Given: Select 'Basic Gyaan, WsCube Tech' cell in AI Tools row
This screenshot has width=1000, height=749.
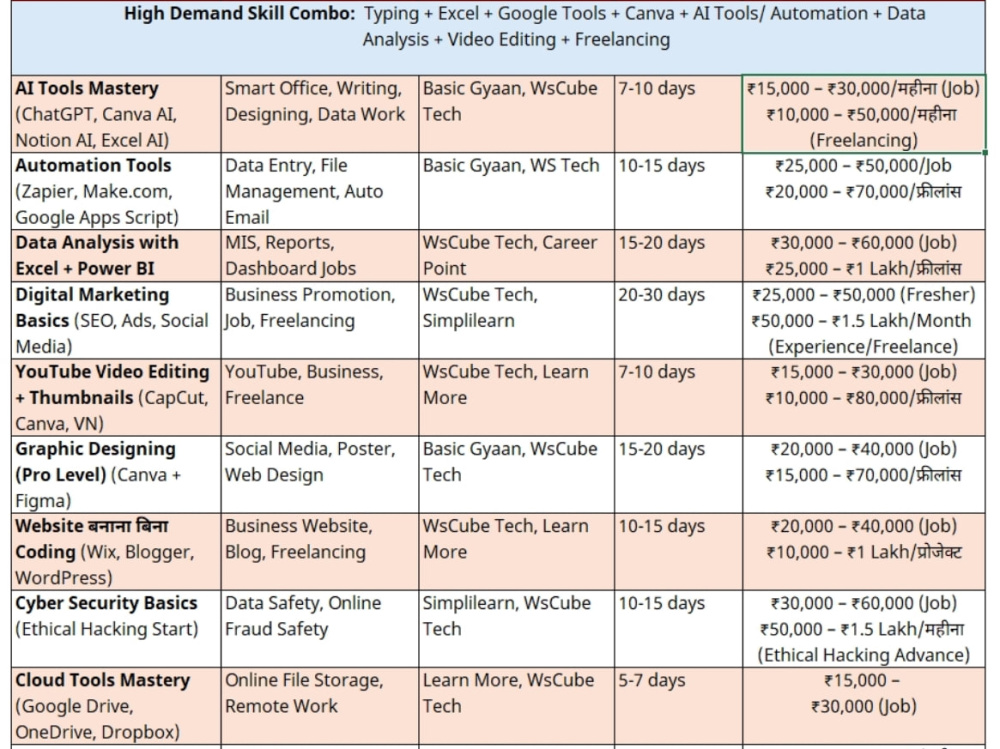Looking at the screenshot, I should (x=517, y=114).
